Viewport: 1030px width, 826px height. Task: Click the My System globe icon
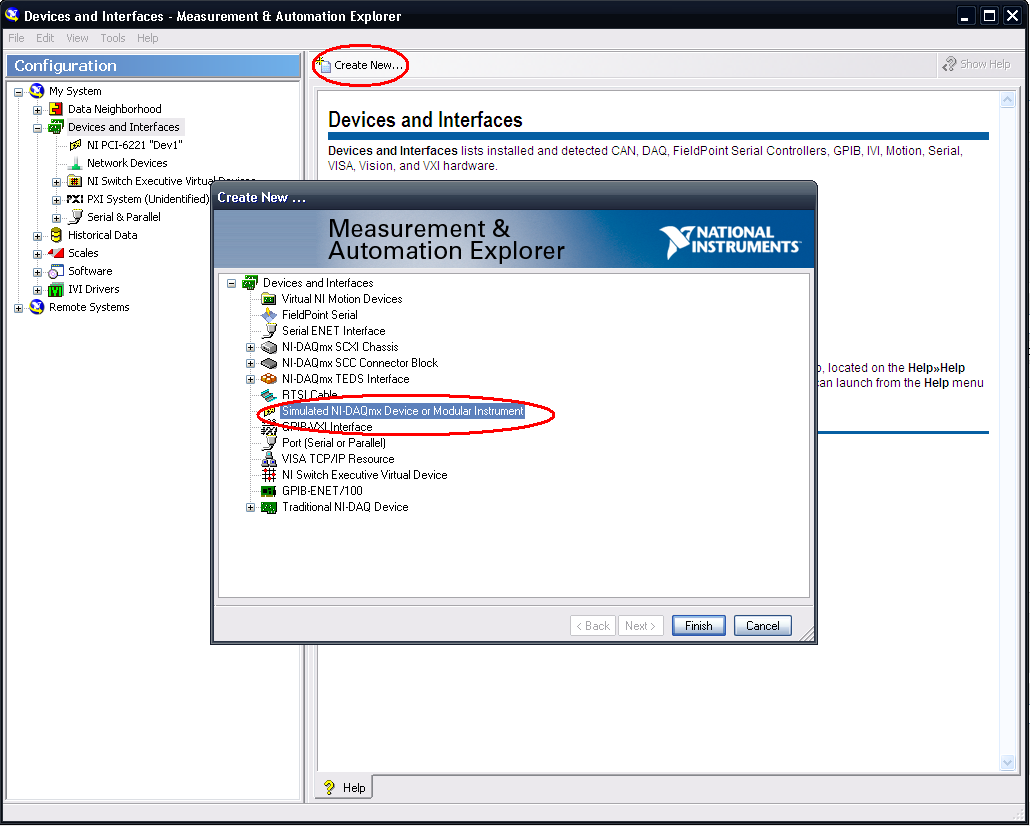click(37, 91)
